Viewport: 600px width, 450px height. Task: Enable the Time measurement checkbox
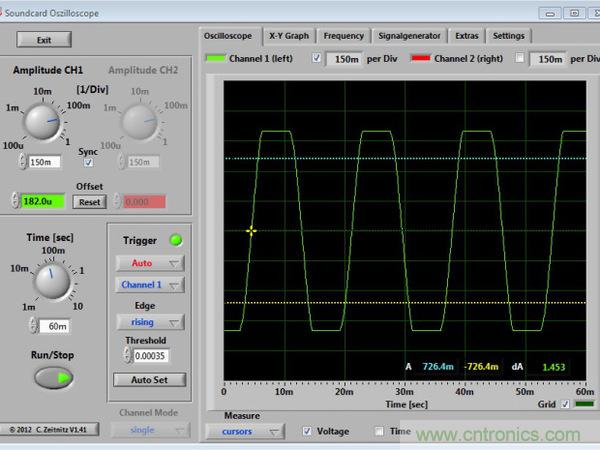click(x=379, y=431)
